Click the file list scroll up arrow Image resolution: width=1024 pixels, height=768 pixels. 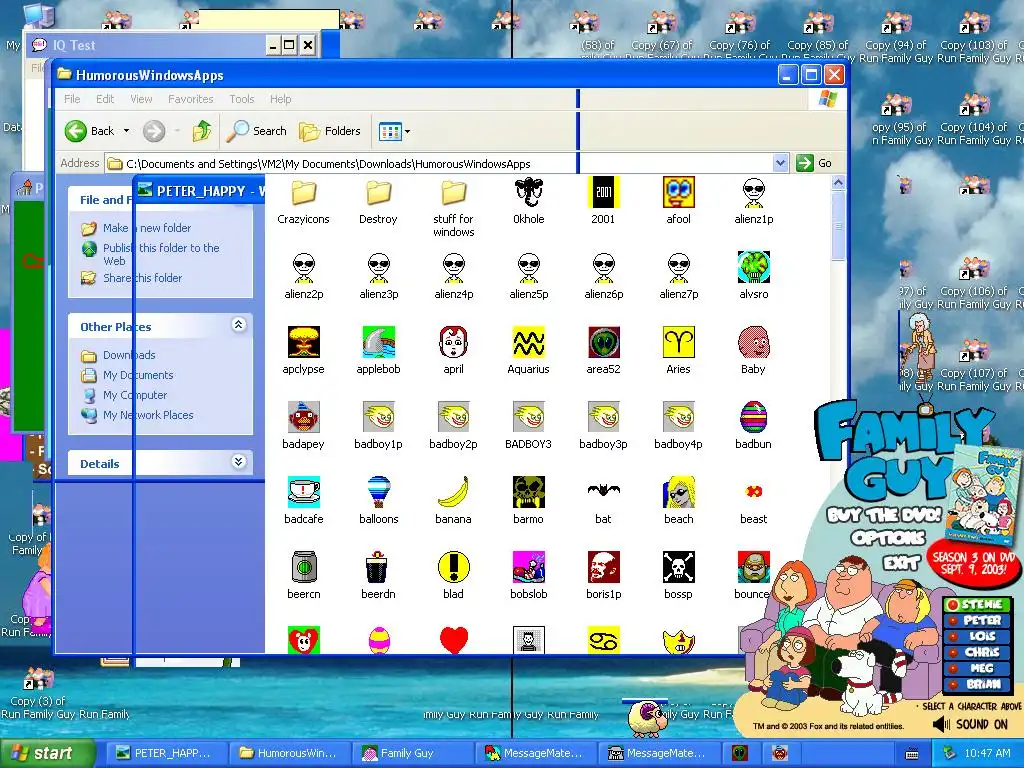click(839, 184)
